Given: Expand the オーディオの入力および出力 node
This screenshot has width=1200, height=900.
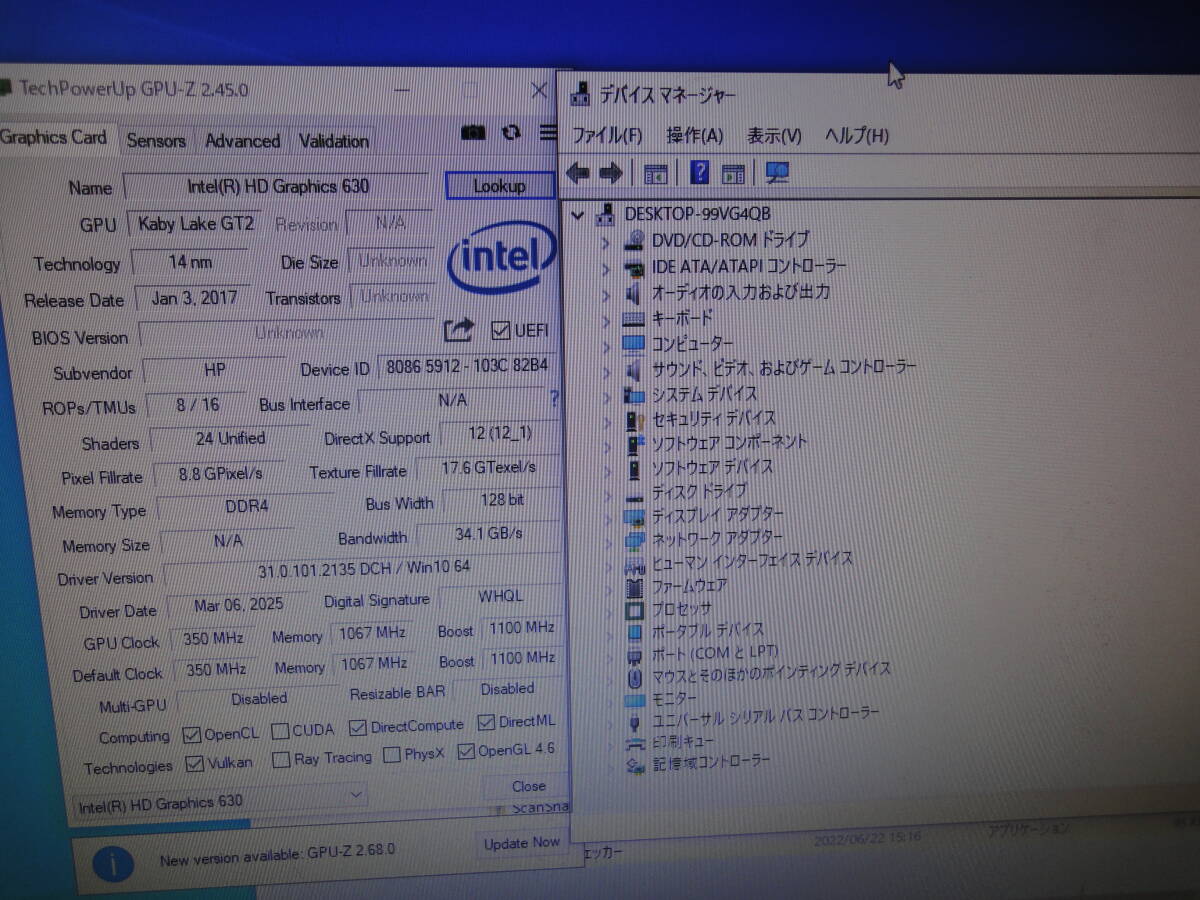Looking at the screenshot, I should (x=605, y=294).
